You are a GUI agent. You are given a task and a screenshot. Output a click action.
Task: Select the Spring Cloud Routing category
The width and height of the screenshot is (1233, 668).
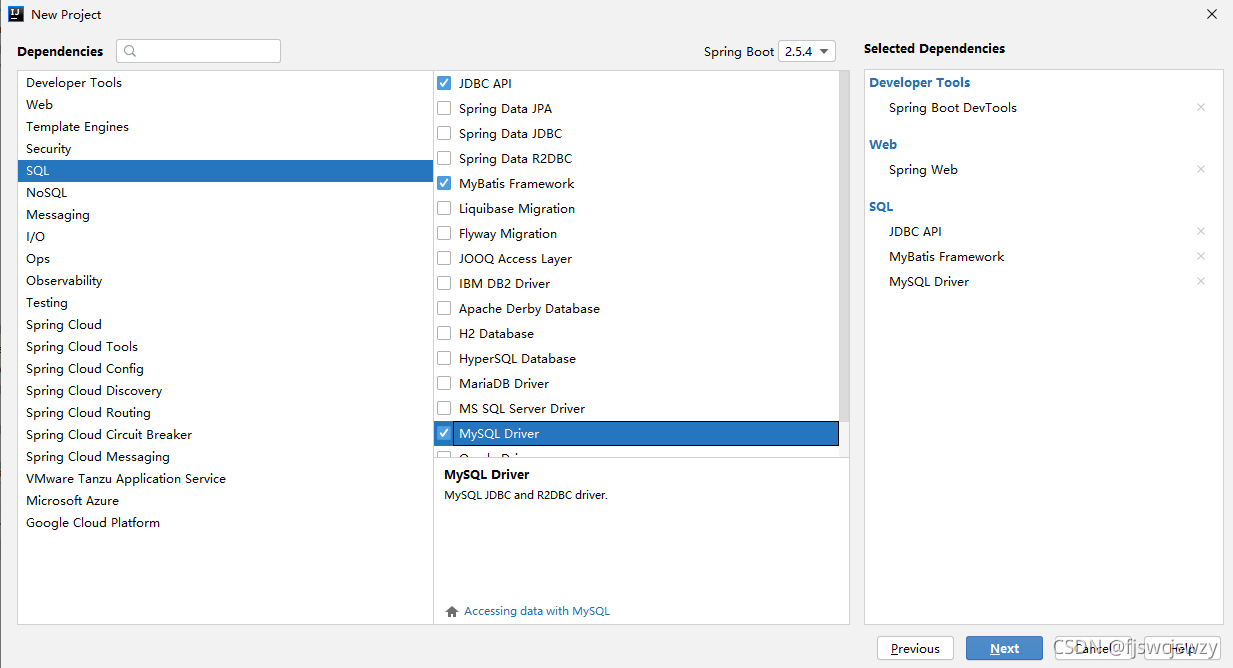click(x=225, y=412)
